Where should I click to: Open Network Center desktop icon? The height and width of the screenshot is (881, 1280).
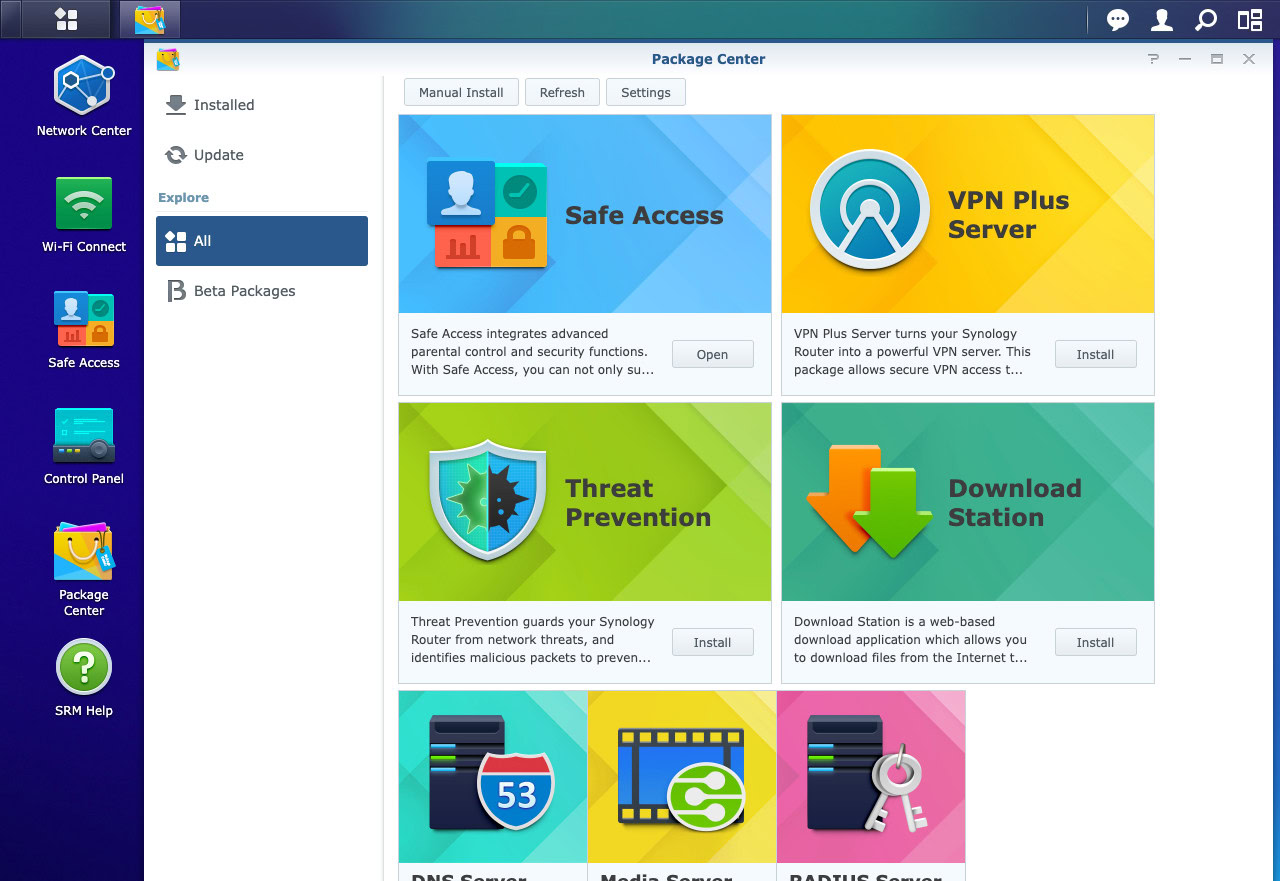84,96
